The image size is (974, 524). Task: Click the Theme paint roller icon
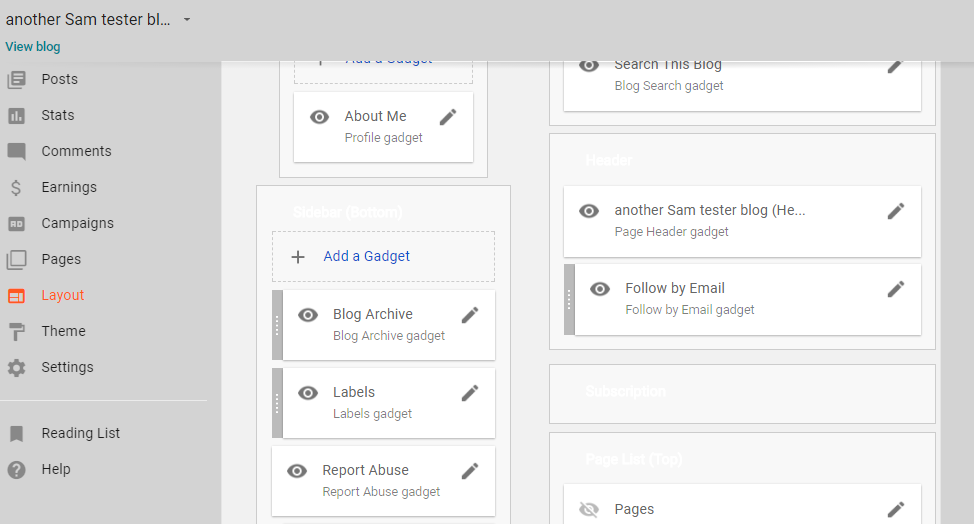[x=17, y=332]
